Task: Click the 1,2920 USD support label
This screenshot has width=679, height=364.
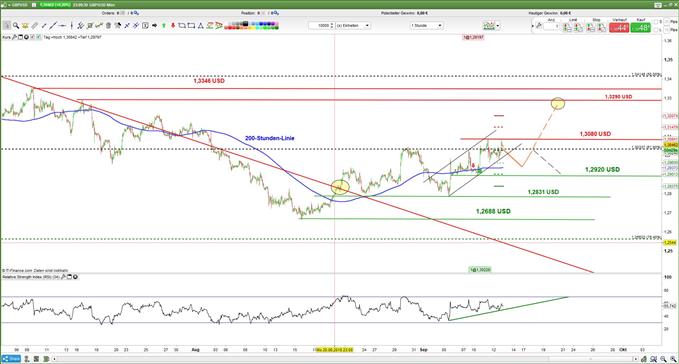Action: 602,169
